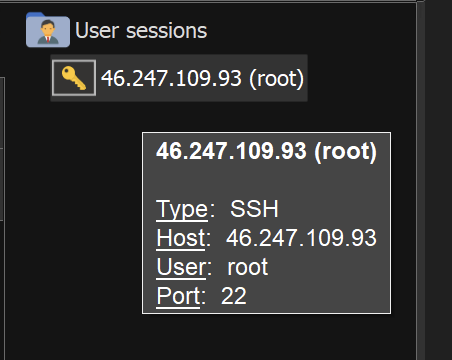Image resolution: width=452 pixels, height=360 pixels.
Task: Click the dark border right of the scrollbar
Action: pos(439,180)
